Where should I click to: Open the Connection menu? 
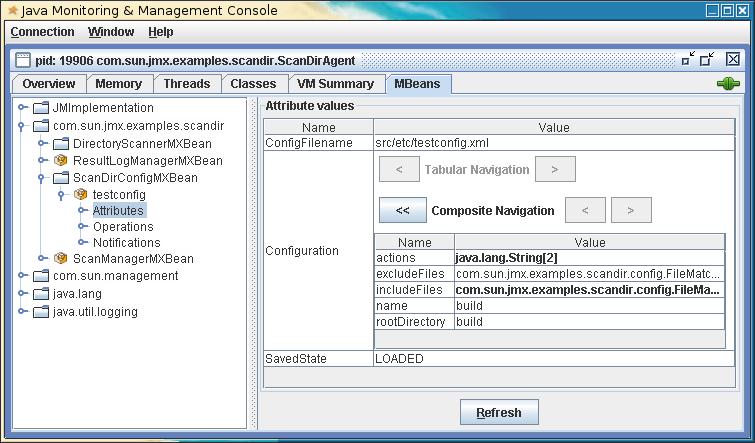42,32
